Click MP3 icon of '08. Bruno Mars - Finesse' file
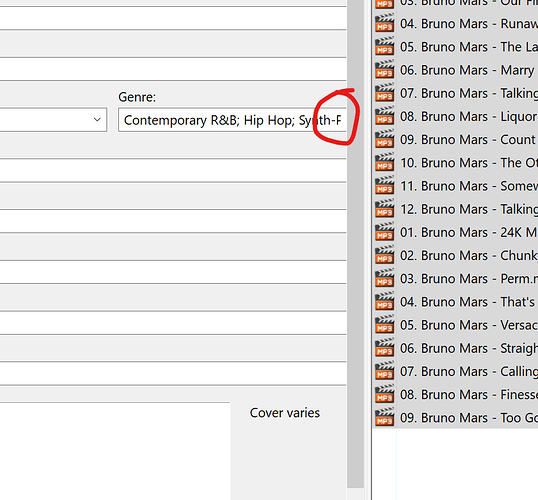The width and height of the screenshot is (538, 500). coord(384,394)
